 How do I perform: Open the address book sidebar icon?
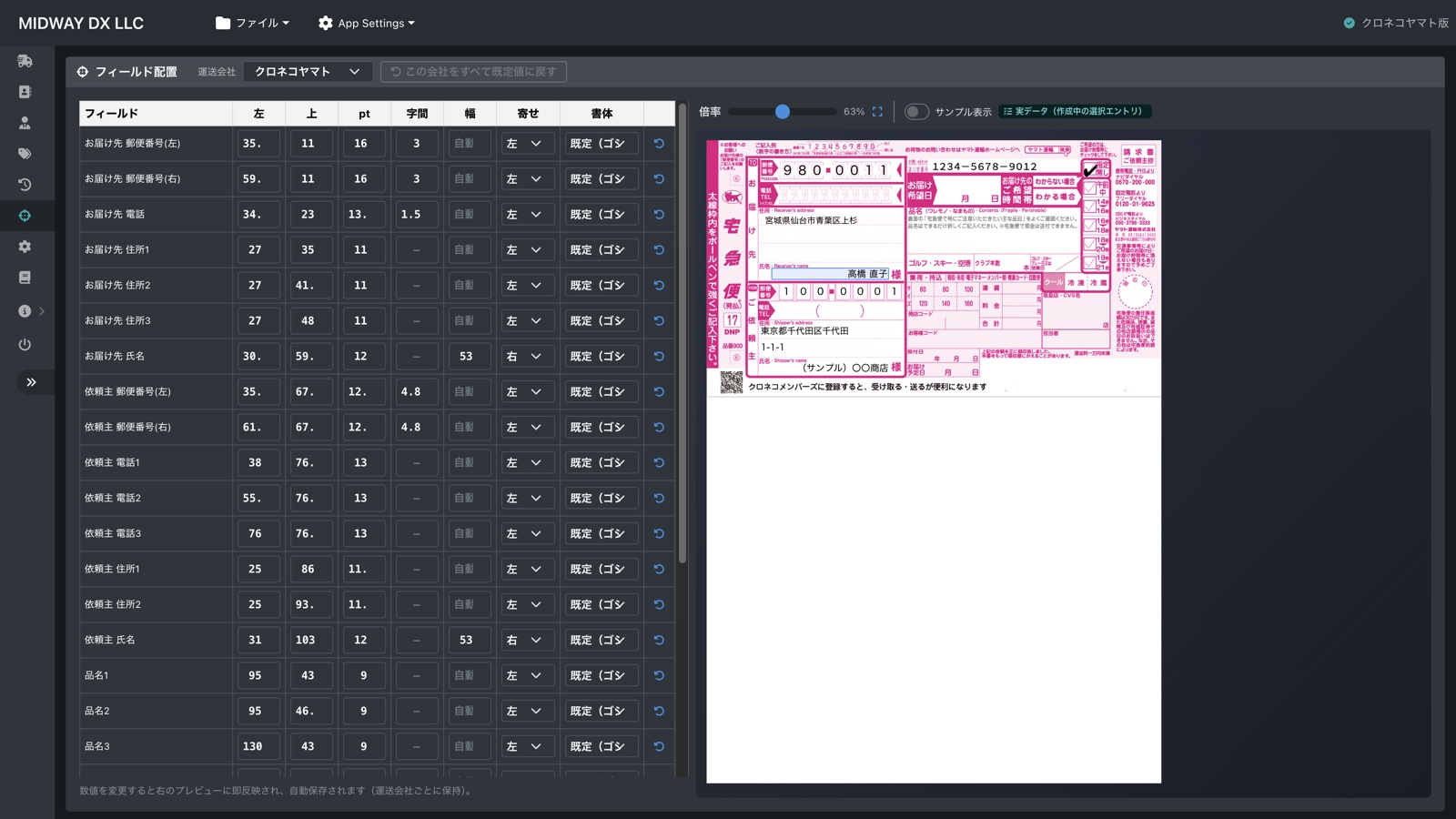(25, 92)
